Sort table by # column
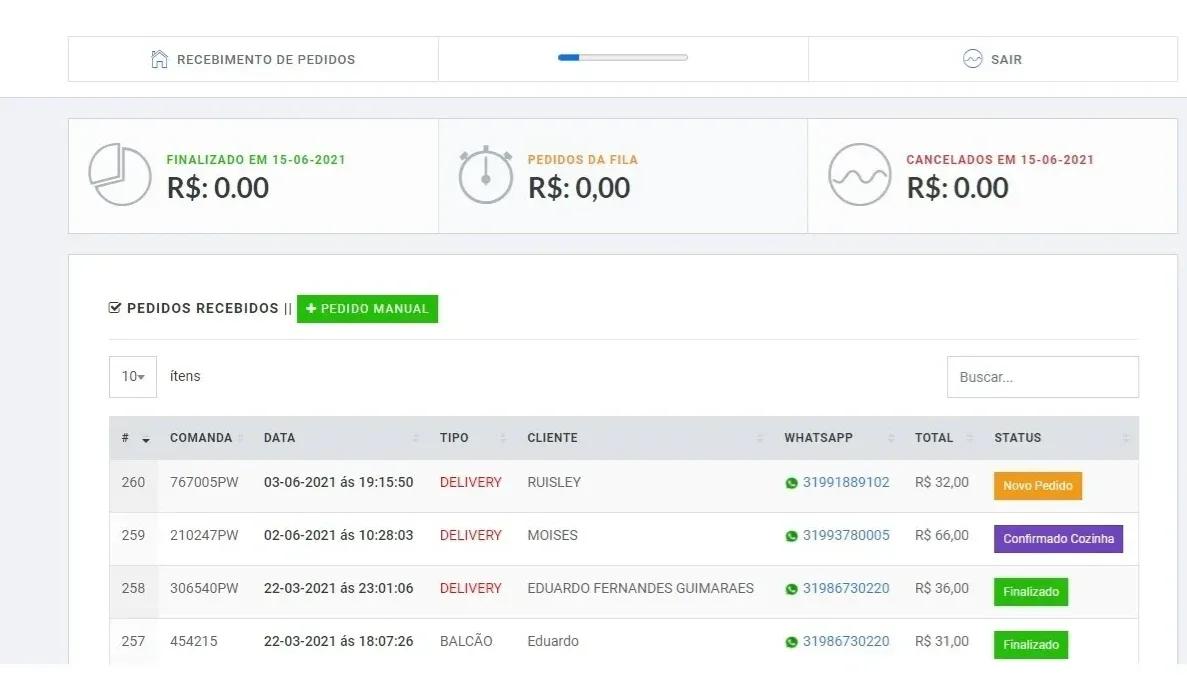This screenshot has width=1187, height=696. click(135, 438)
